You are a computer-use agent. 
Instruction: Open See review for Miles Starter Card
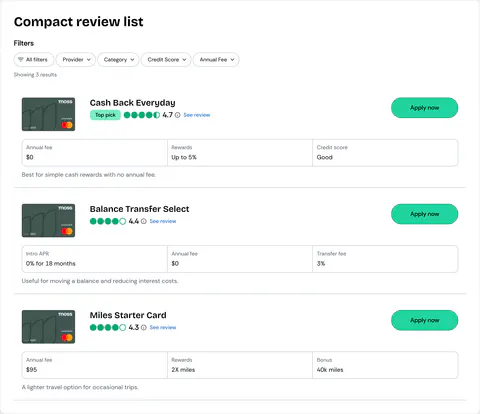click(163, 328)
